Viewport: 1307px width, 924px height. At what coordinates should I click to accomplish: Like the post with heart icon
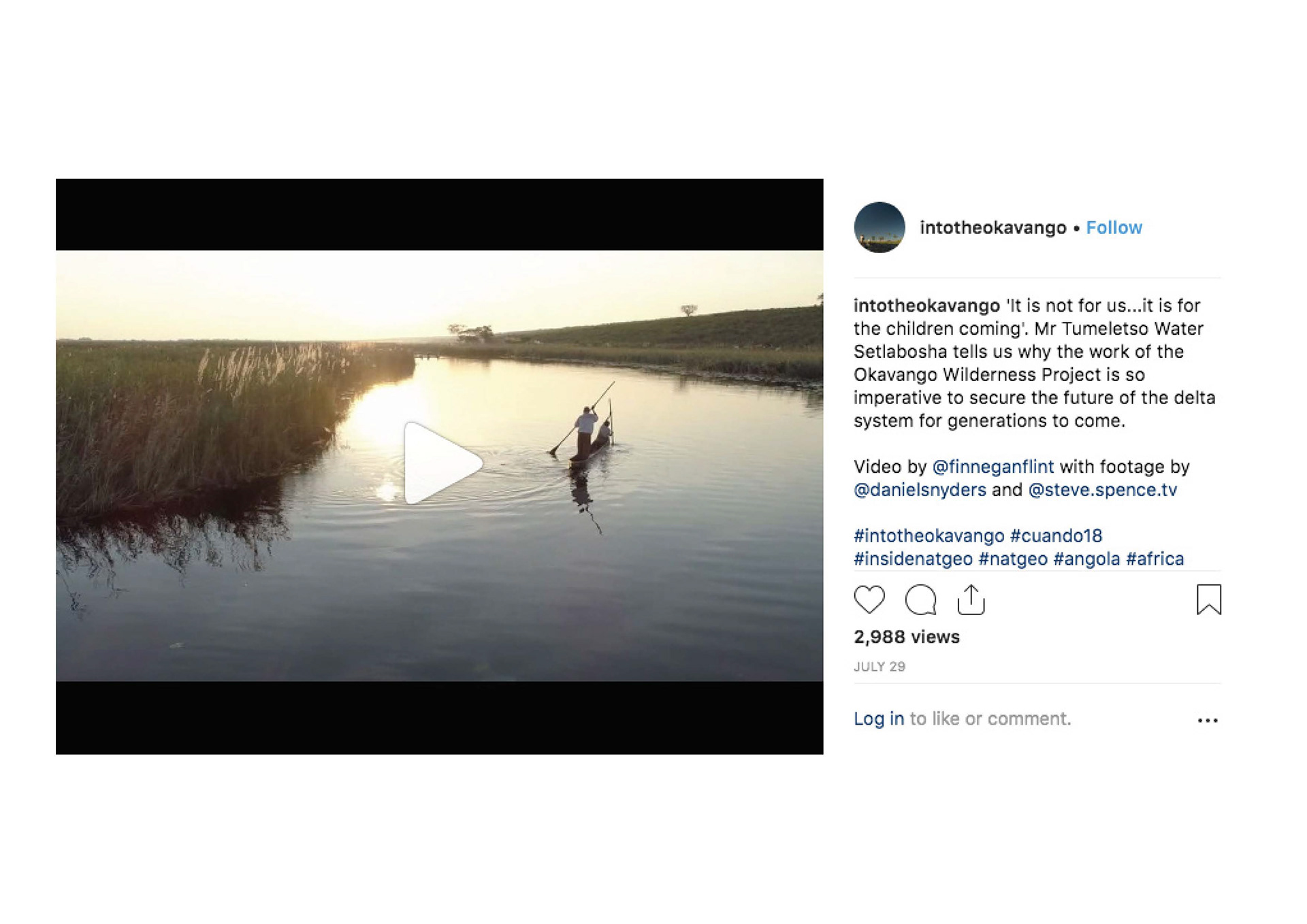pyautogui.click(x=869, y=599)
